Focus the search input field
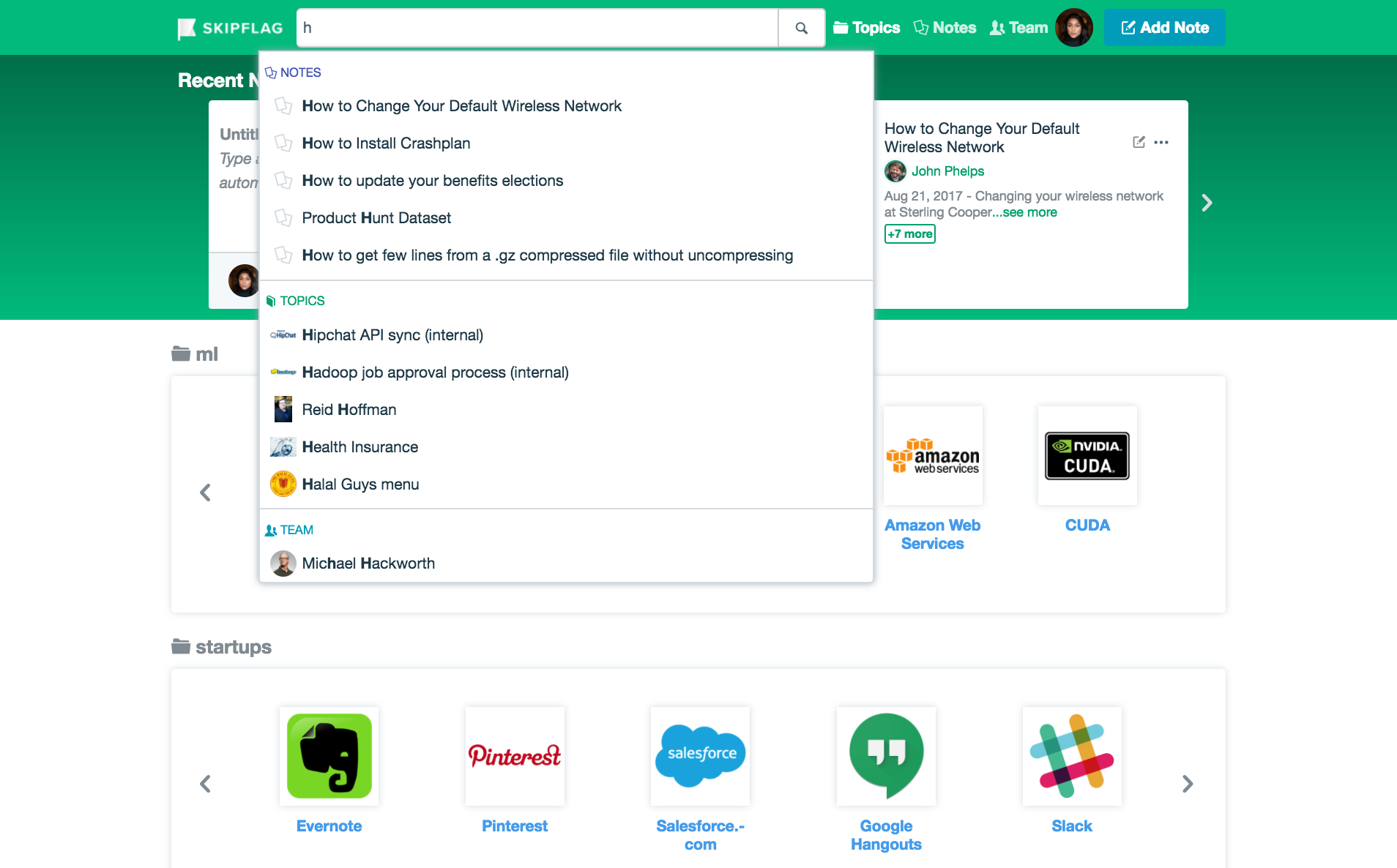 (537, 28)
